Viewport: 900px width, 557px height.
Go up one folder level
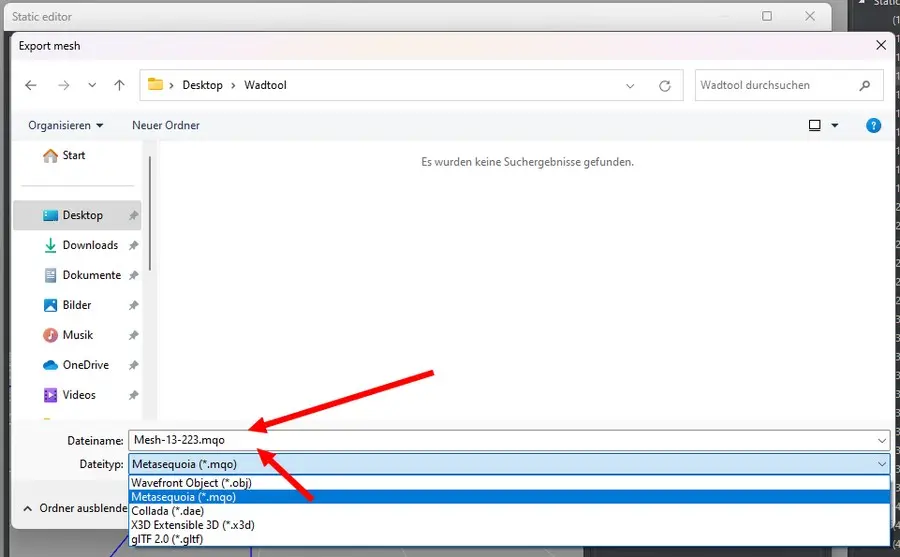[x=119, y=86]
